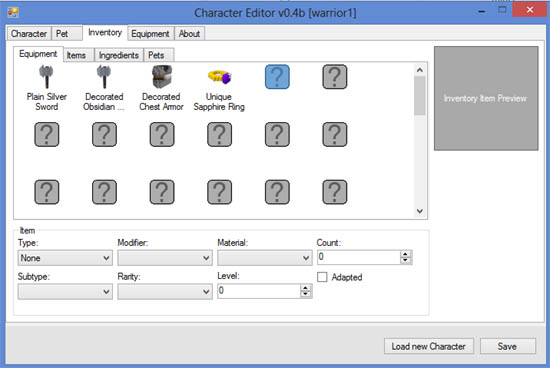Decrease the Count value with down arrow
550x368 pixels.
(x=405, y=260)
